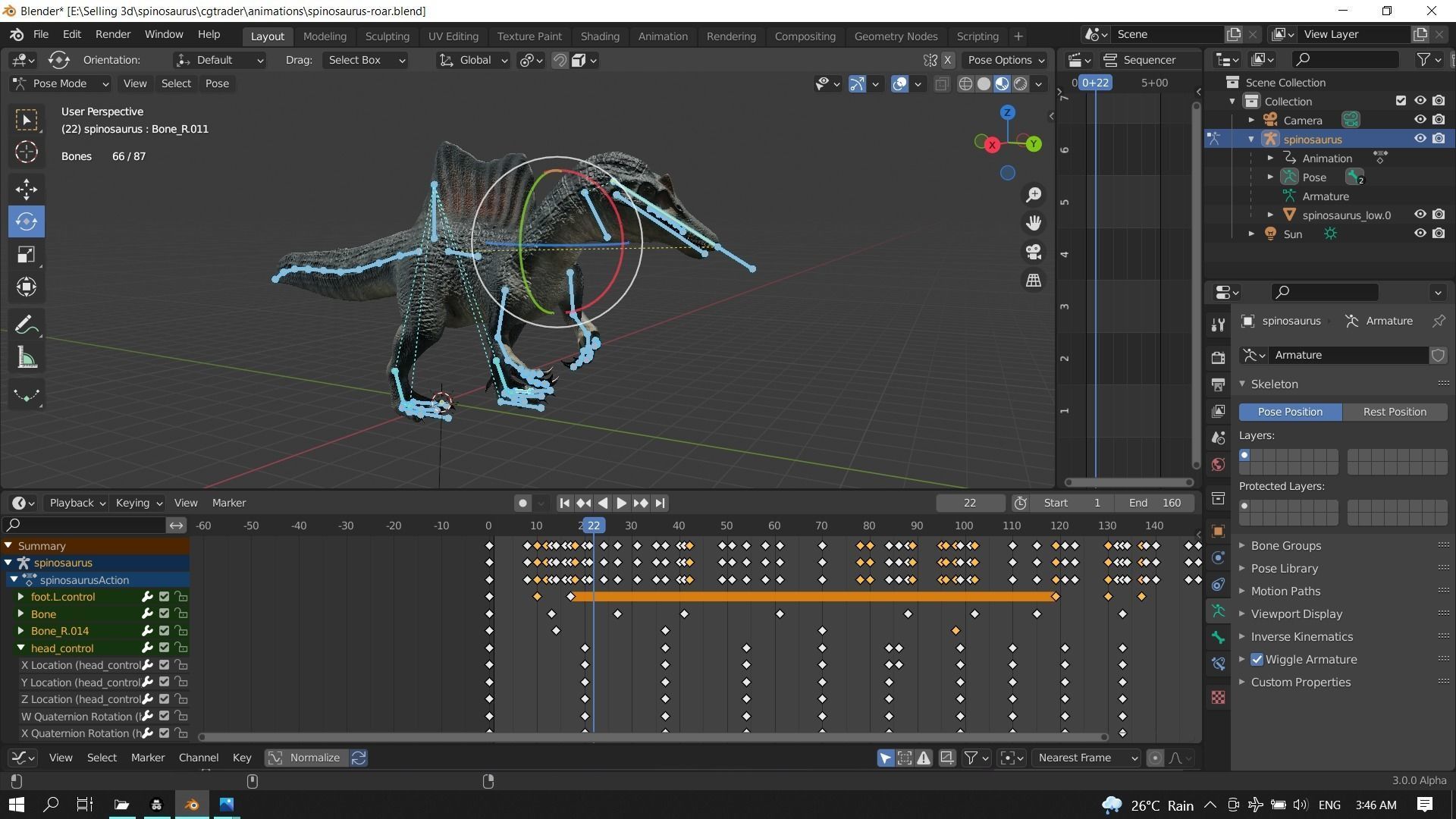Switch to the Animation workspace tab
This screenshot has height=819, width=1456.
coord(663,36)
